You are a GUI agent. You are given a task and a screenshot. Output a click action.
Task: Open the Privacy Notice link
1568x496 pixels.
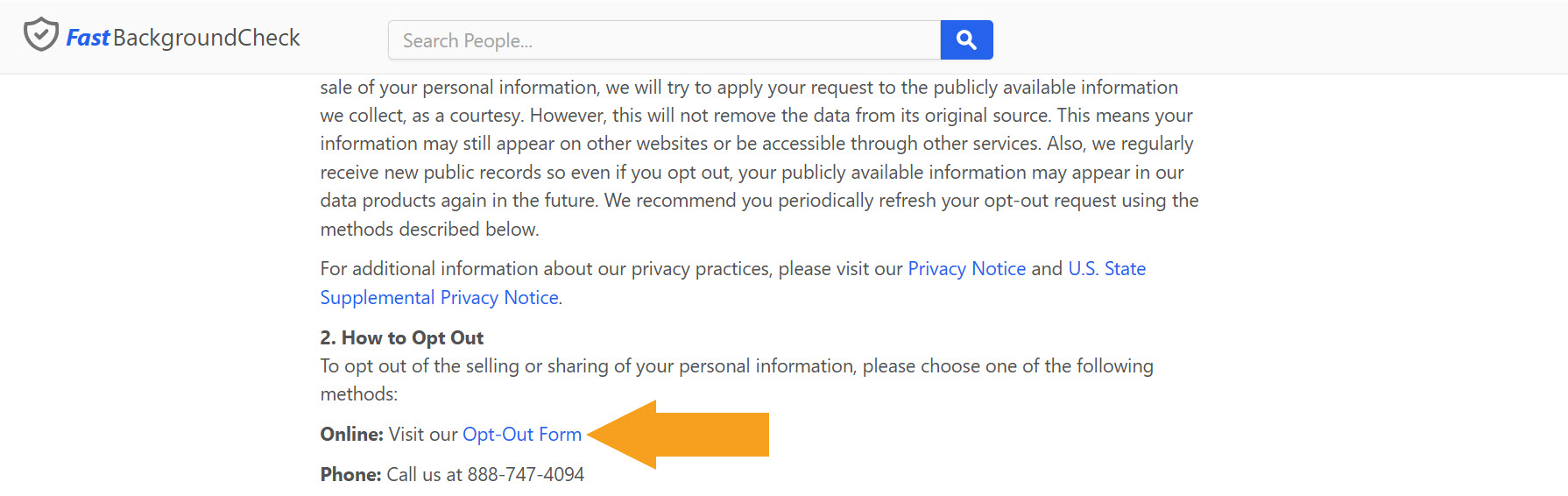(966, 269)
